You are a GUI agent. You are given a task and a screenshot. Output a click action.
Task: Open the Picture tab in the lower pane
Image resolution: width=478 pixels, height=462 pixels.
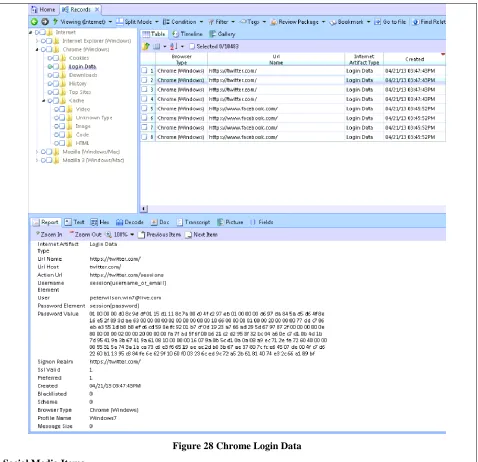[230, 222]
